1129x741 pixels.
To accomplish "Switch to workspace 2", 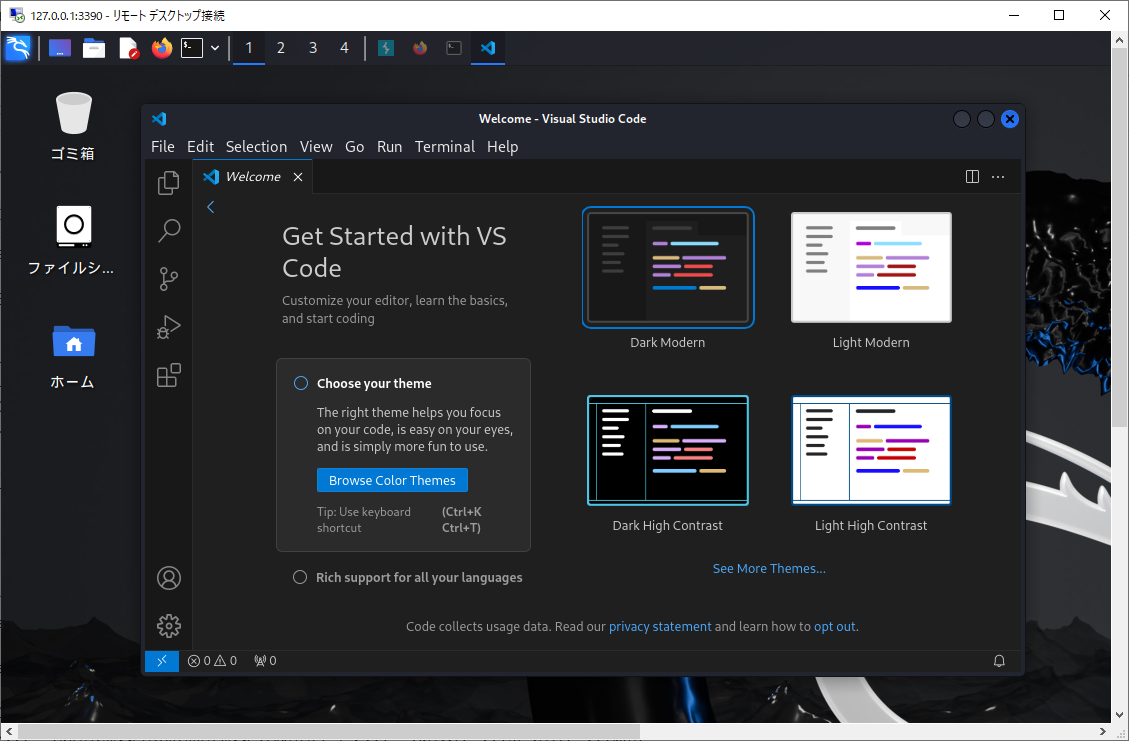I will [x=281, y=48].
